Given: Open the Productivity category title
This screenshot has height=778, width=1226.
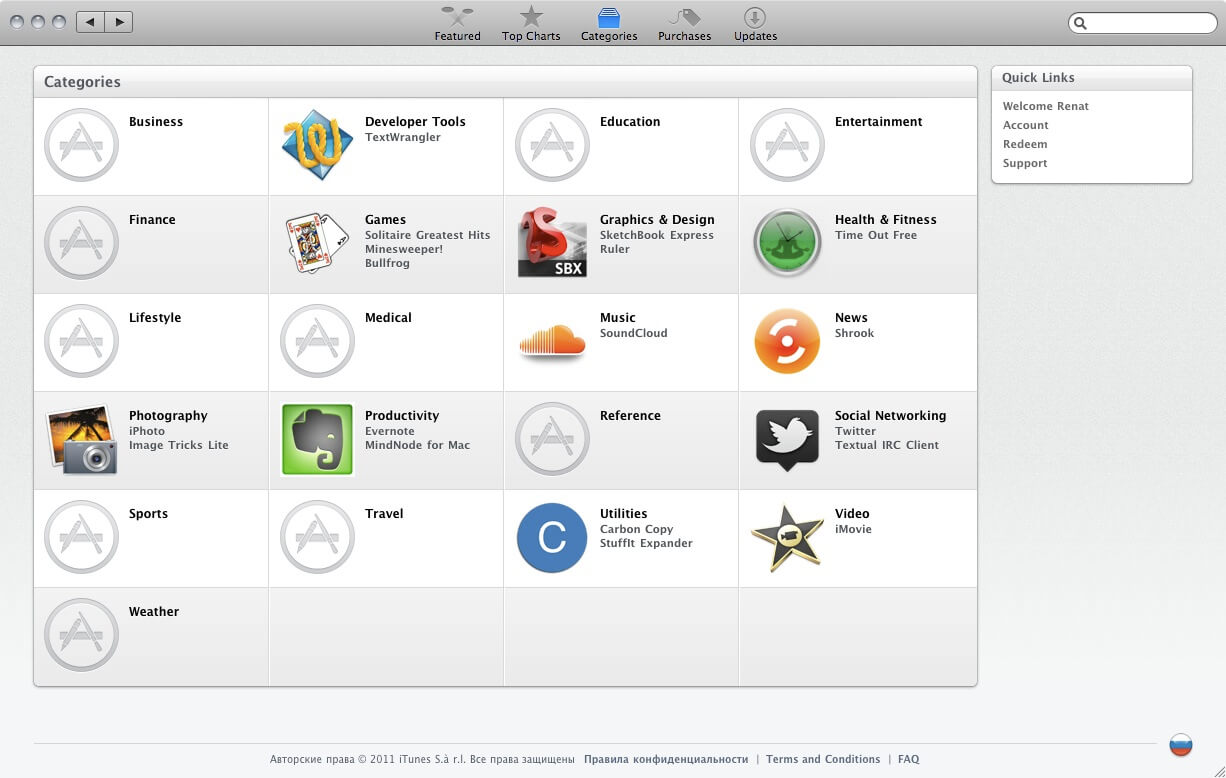Looking at the screenshot, I should point(401,415).
